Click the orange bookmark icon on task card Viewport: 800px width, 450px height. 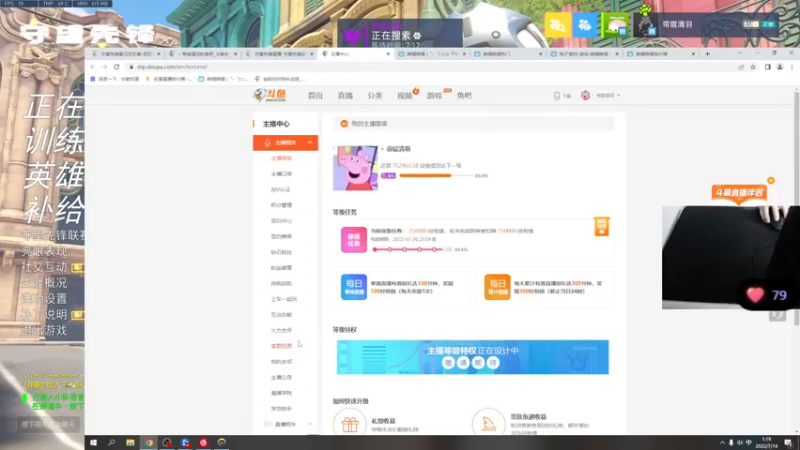tap(602, 227)
